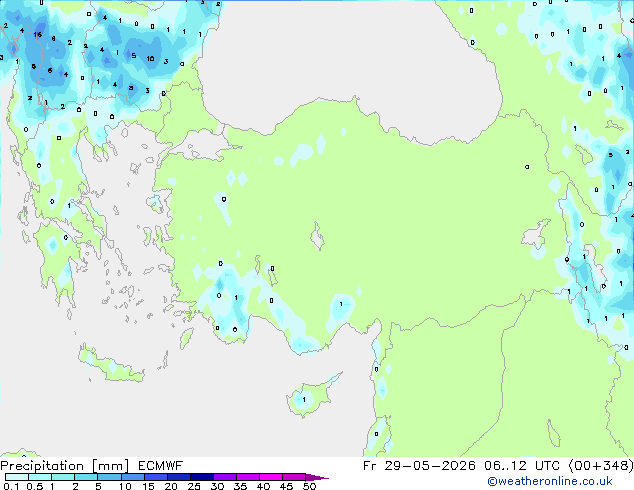Click the '16' precipitation value on map
The width and height of the screenshot is (634, 490).
38,35
